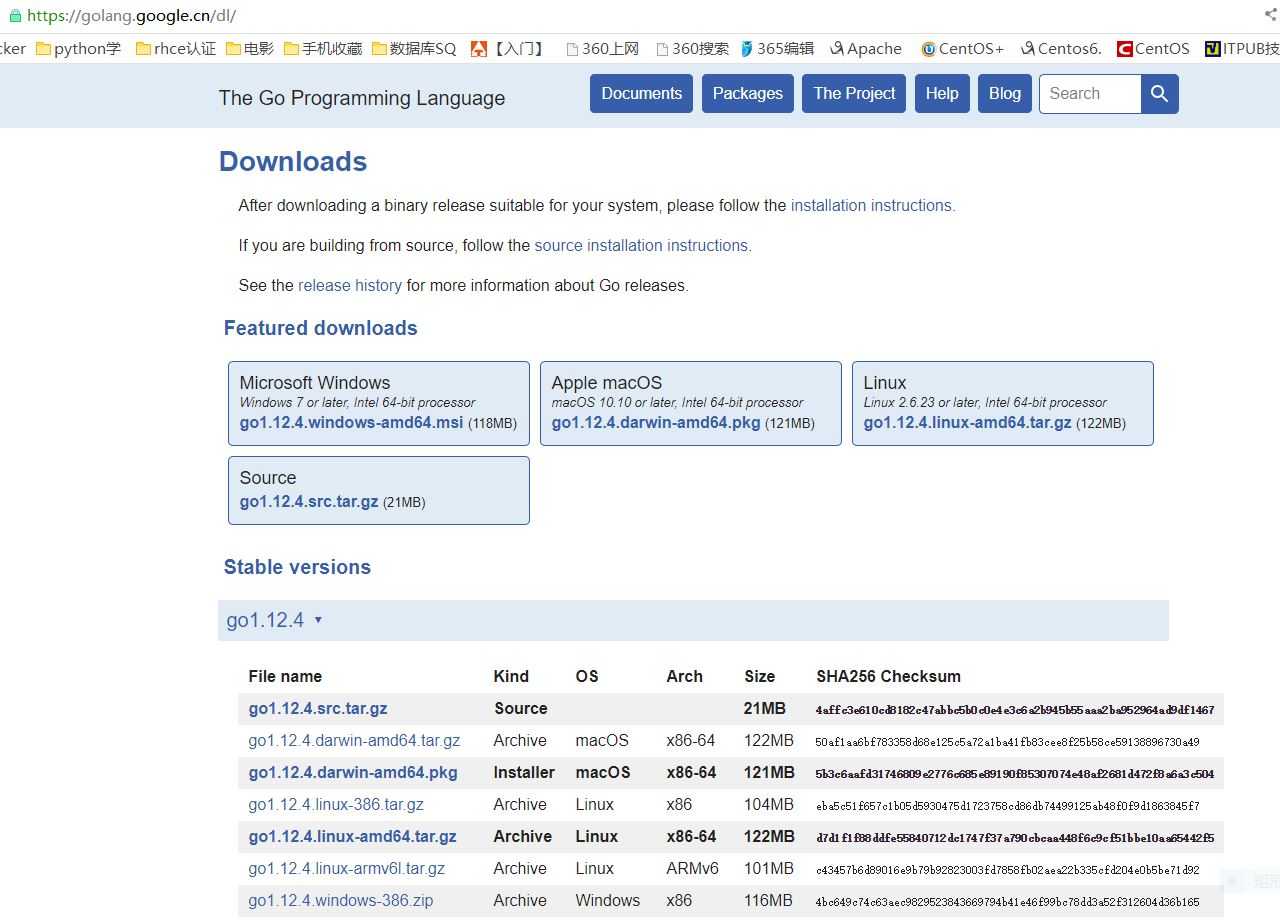Click the Size column header
The image size is (1280, 924).
coord(760,676)
